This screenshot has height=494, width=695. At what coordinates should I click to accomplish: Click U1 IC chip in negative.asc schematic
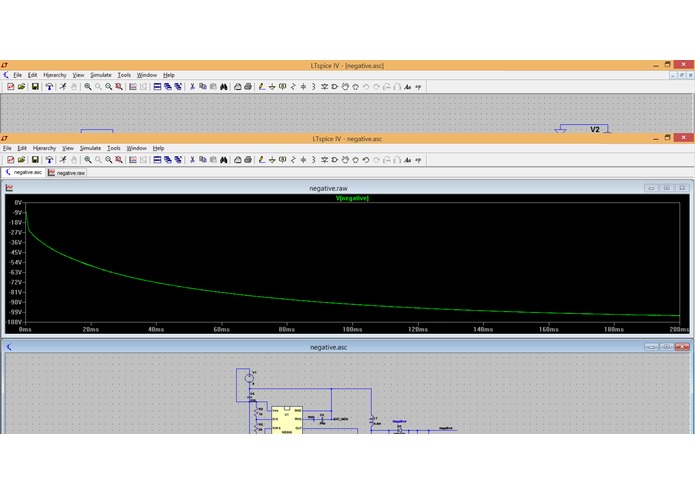[287, 420]
